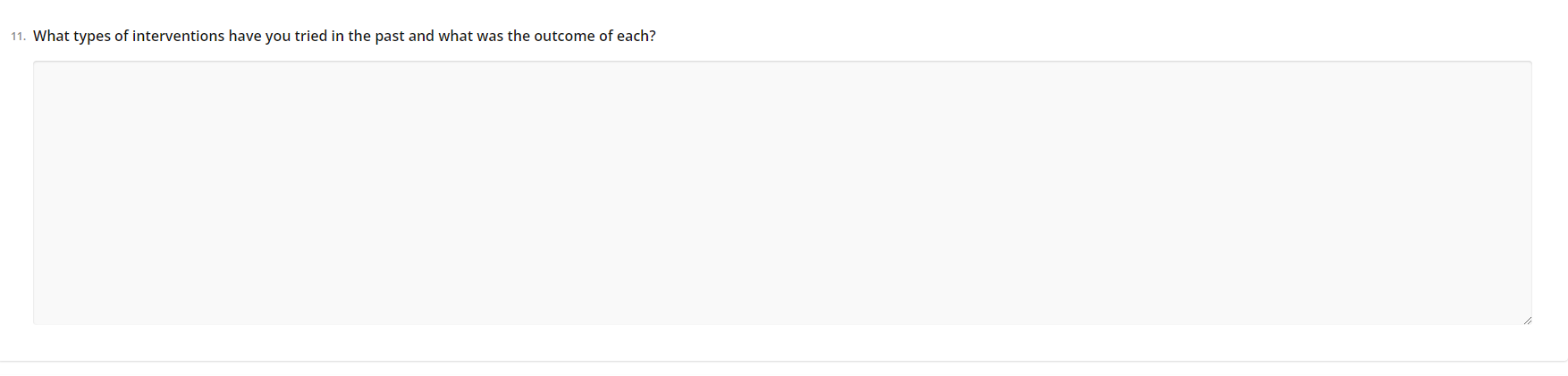The image size is (1568, 376).
Task: Click the horizontal divider below the question
Action: 784,362
